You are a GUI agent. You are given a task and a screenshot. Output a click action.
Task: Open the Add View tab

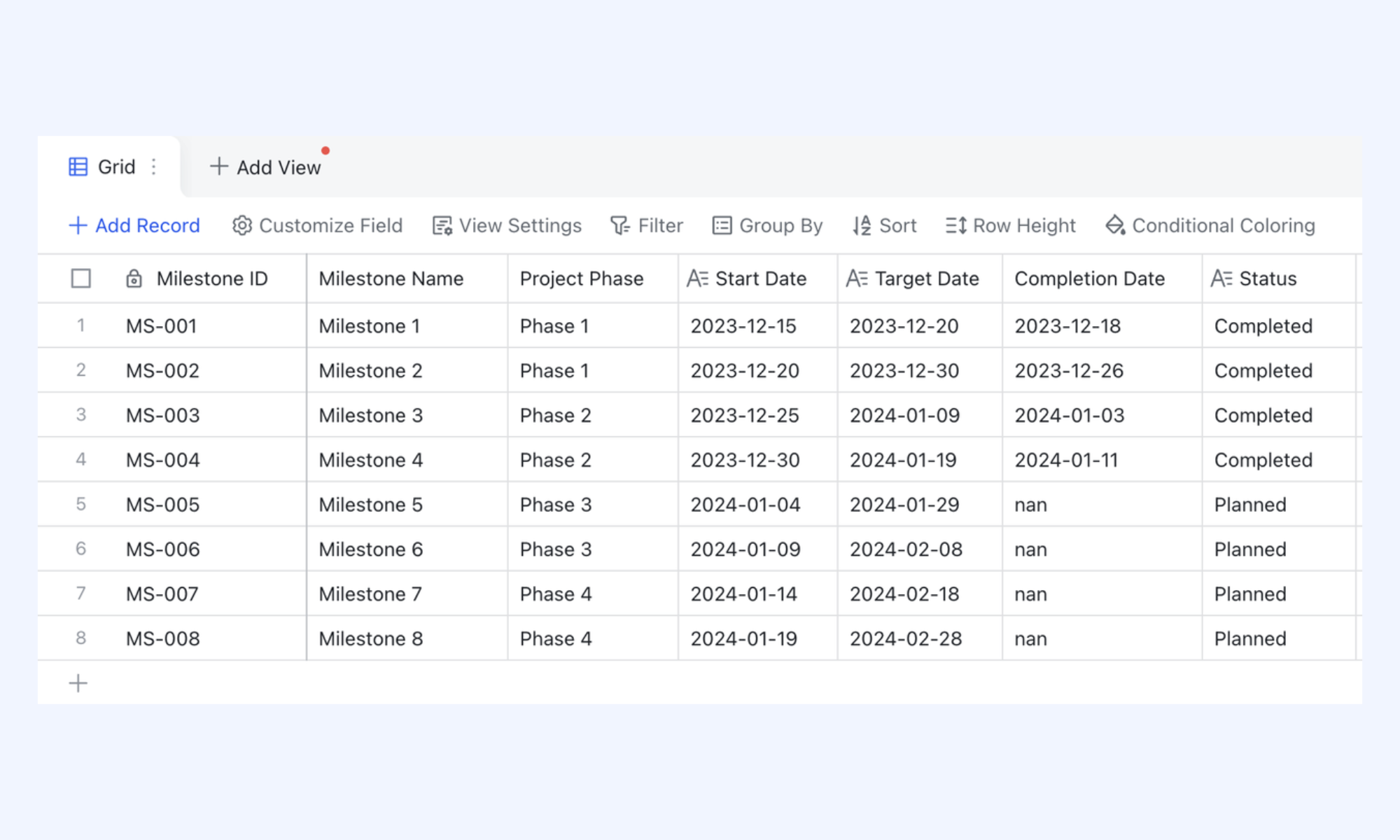coord(265,167)
